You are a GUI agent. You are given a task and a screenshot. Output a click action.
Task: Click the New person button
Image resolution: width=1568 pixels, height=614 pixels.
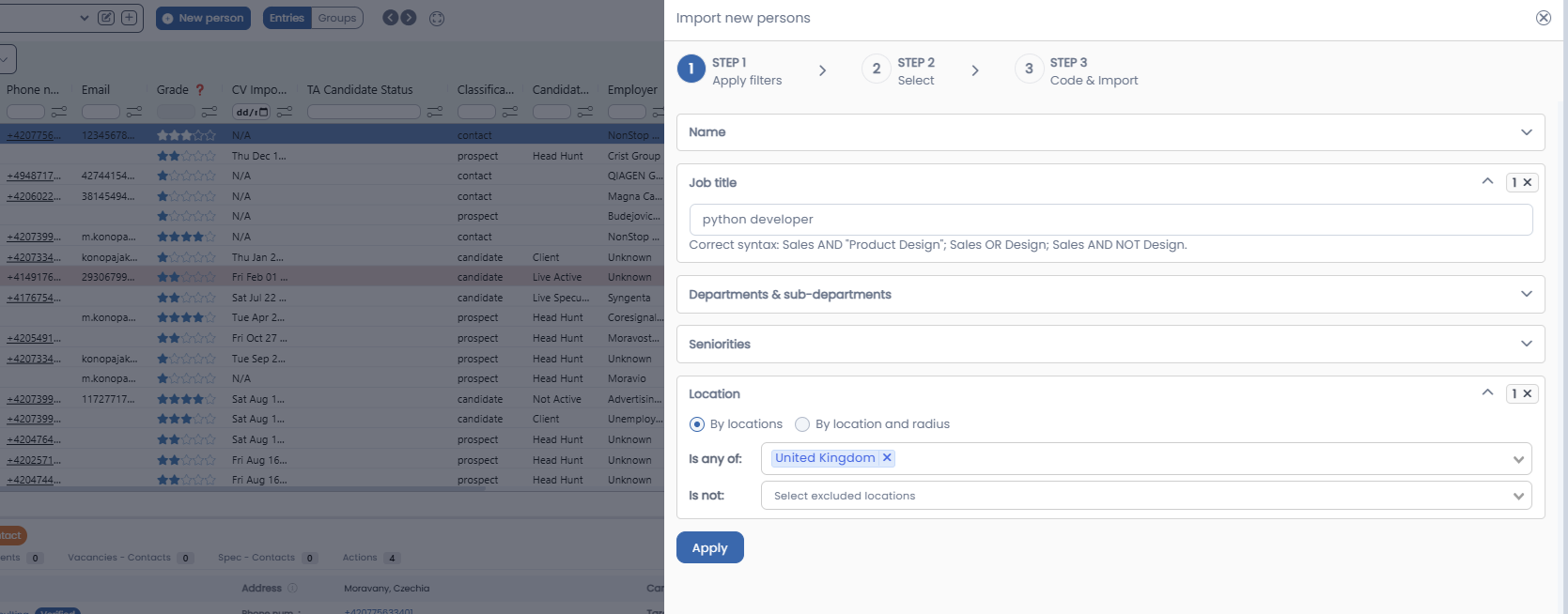203,18
